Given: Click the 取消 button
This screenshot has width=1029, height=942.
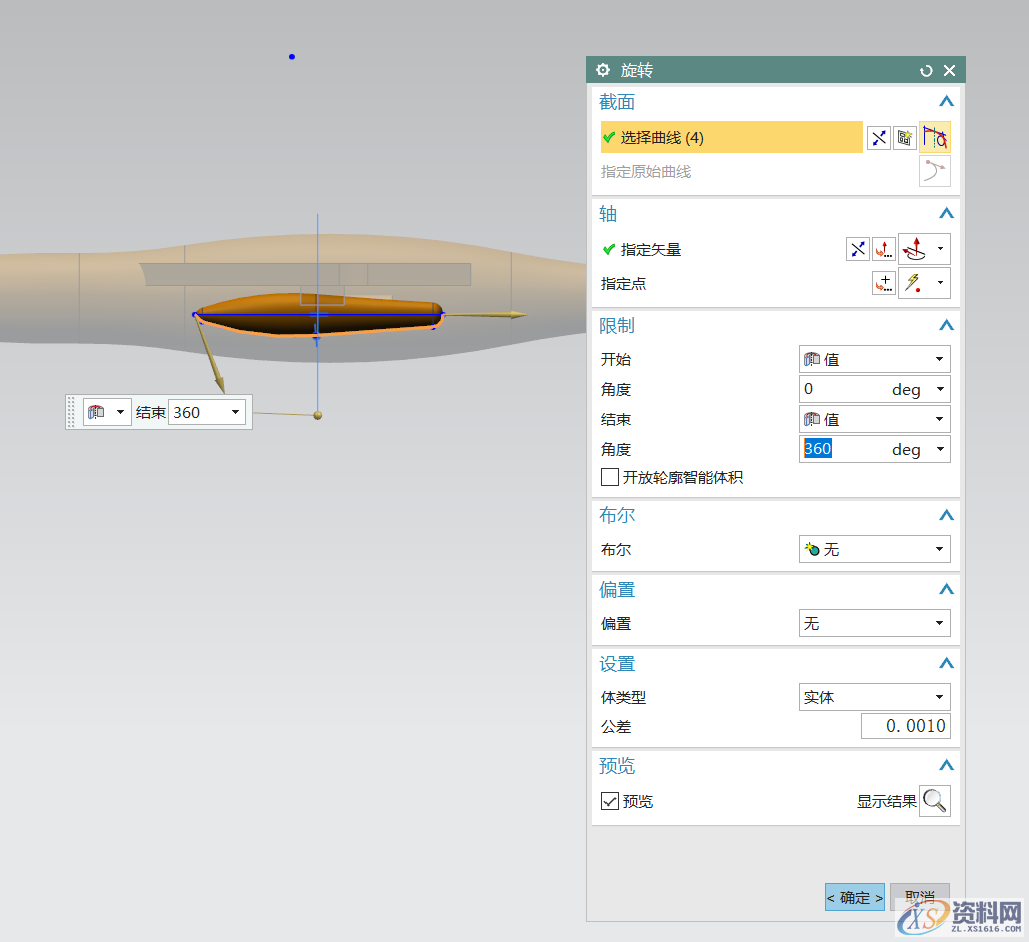Looking at the screenshot, I should [x=919, y=897].
